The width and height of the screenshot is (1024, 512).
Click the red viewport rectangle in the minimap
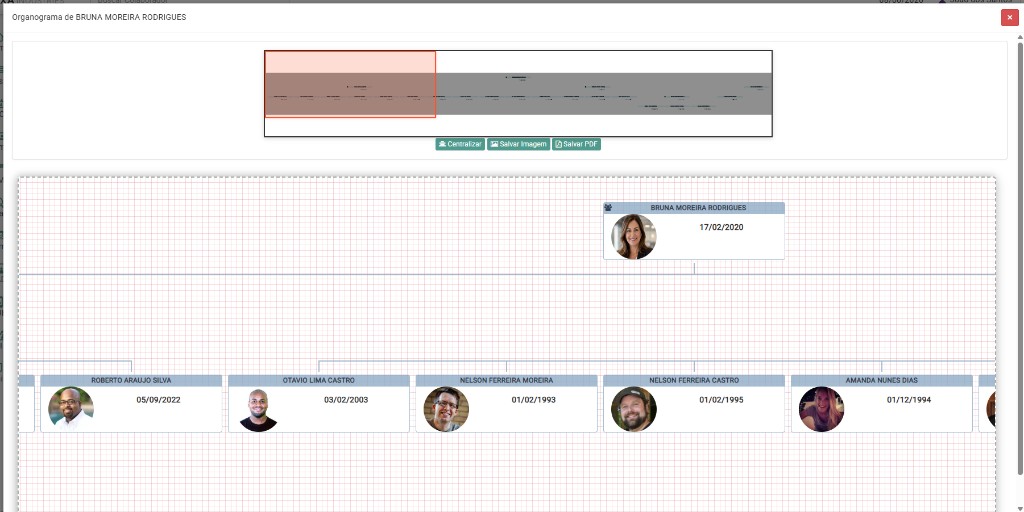pyautogui.click(x=350, y=84)
